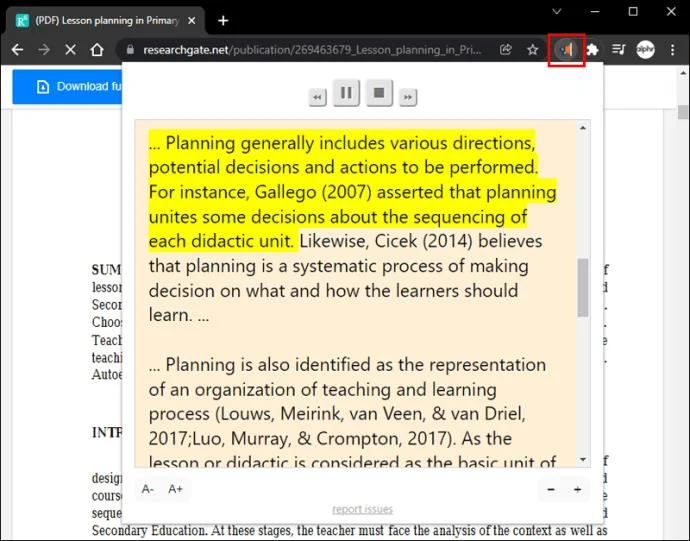The height and width of the screenshot is (541, 690).
Task: Shrink the popup window with minus
Action: pyautogui.click(x=551, y=489)
